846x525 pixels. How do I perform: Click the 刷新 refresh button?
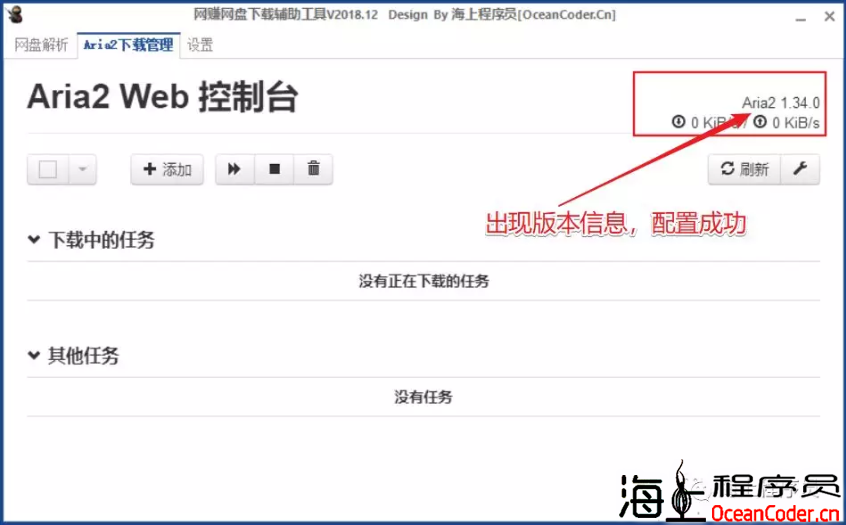pyautogui.click(x=745, y=169)
